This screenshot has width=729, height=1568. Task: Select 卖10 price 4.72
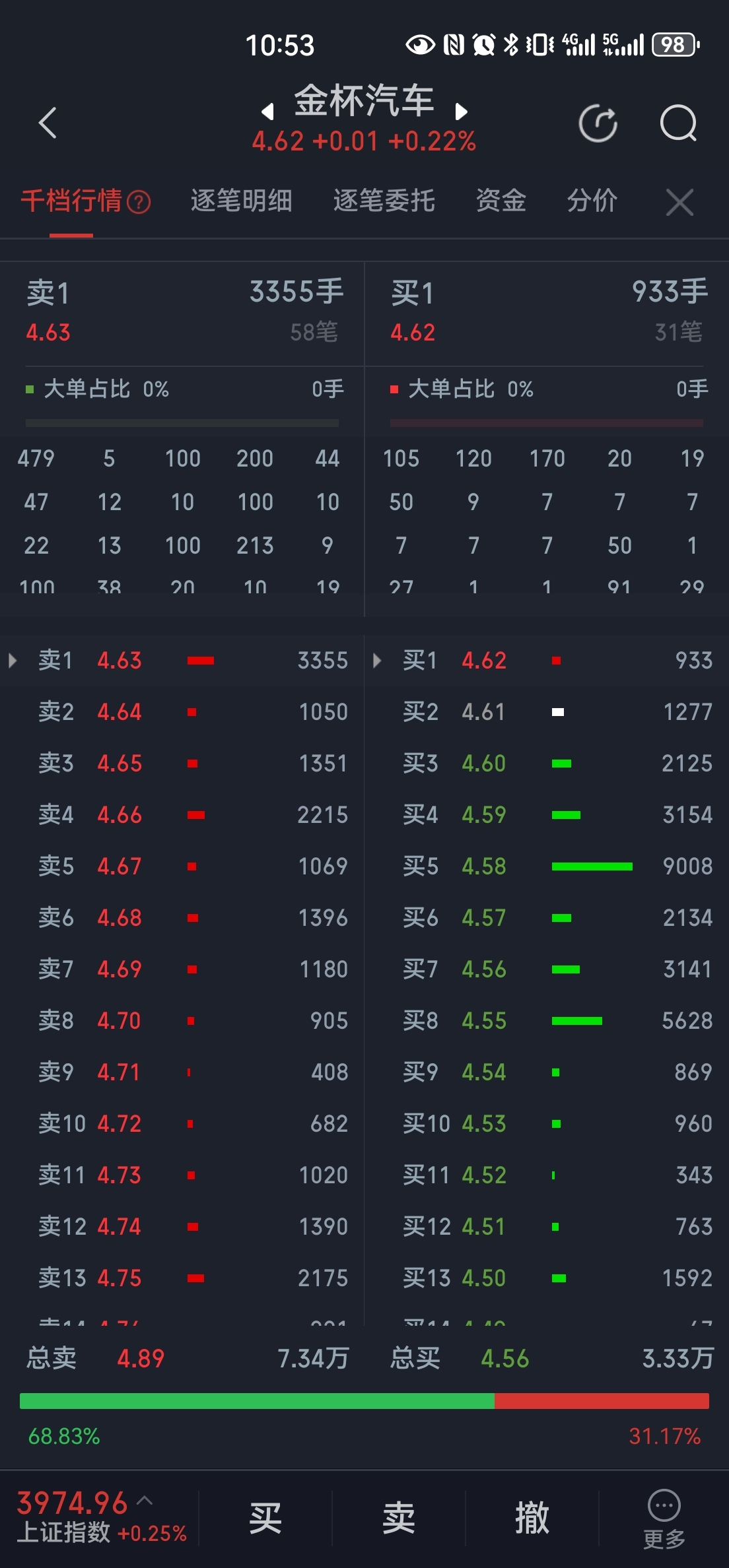click(x=120, y=1124)
